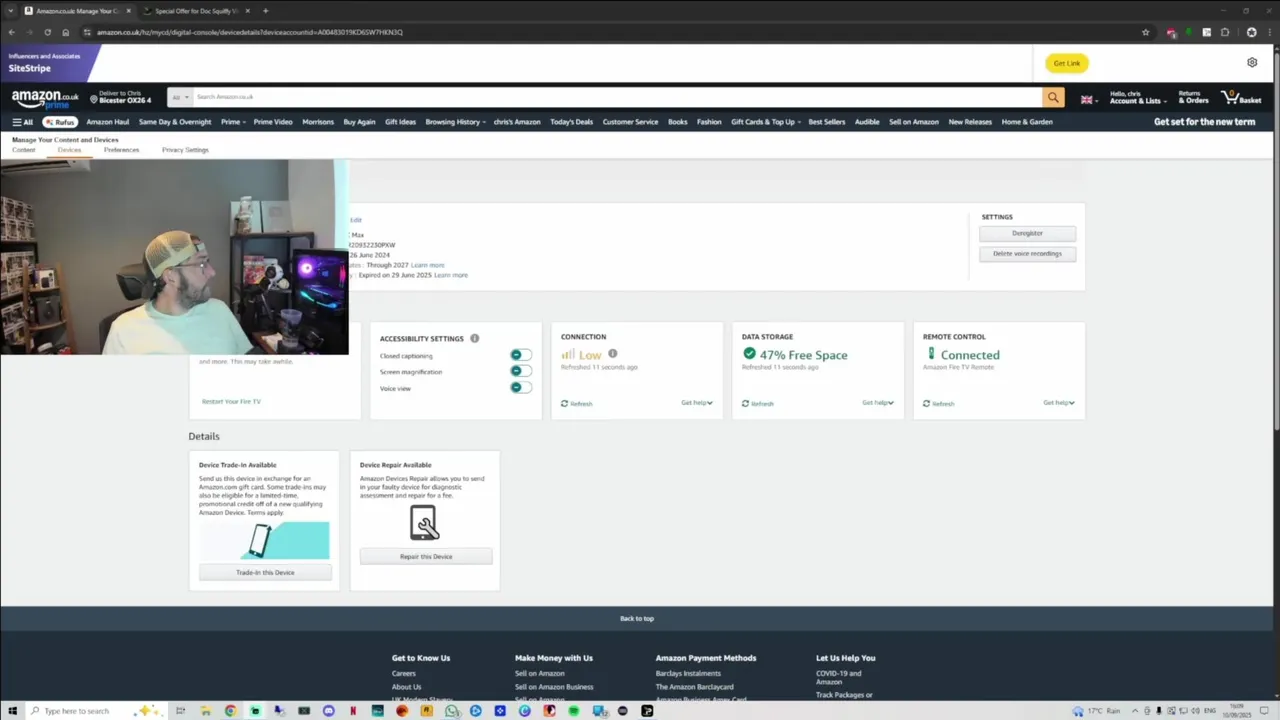Viewport: 1280px width, 720px height.
Task: Switch to the Content tab
Action: 23,150
